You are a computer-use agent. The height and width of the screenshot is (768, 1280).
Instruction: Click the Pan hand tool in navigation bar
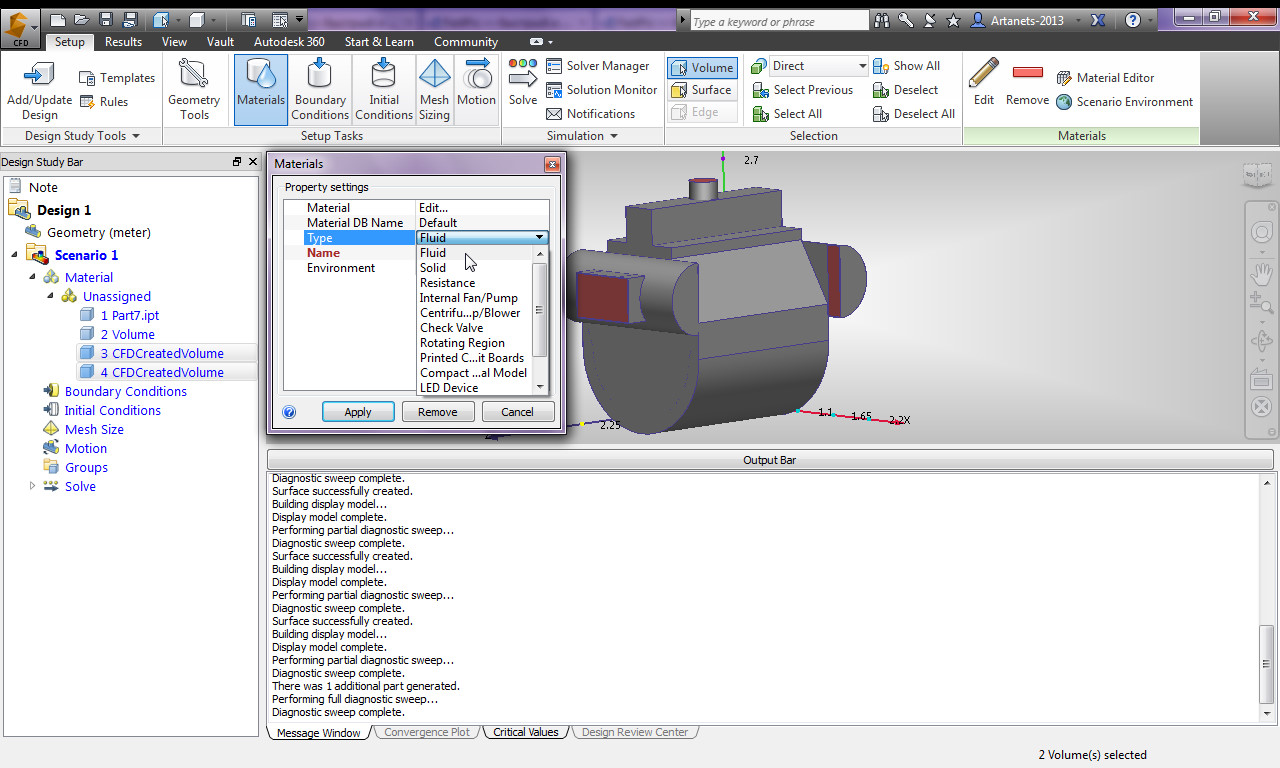1261,273
